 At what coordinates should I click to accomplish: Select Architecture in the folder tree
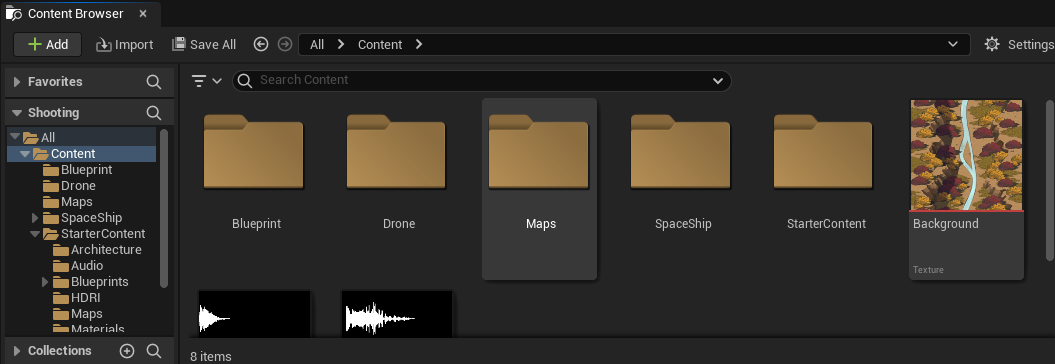(x=106, y=250)
